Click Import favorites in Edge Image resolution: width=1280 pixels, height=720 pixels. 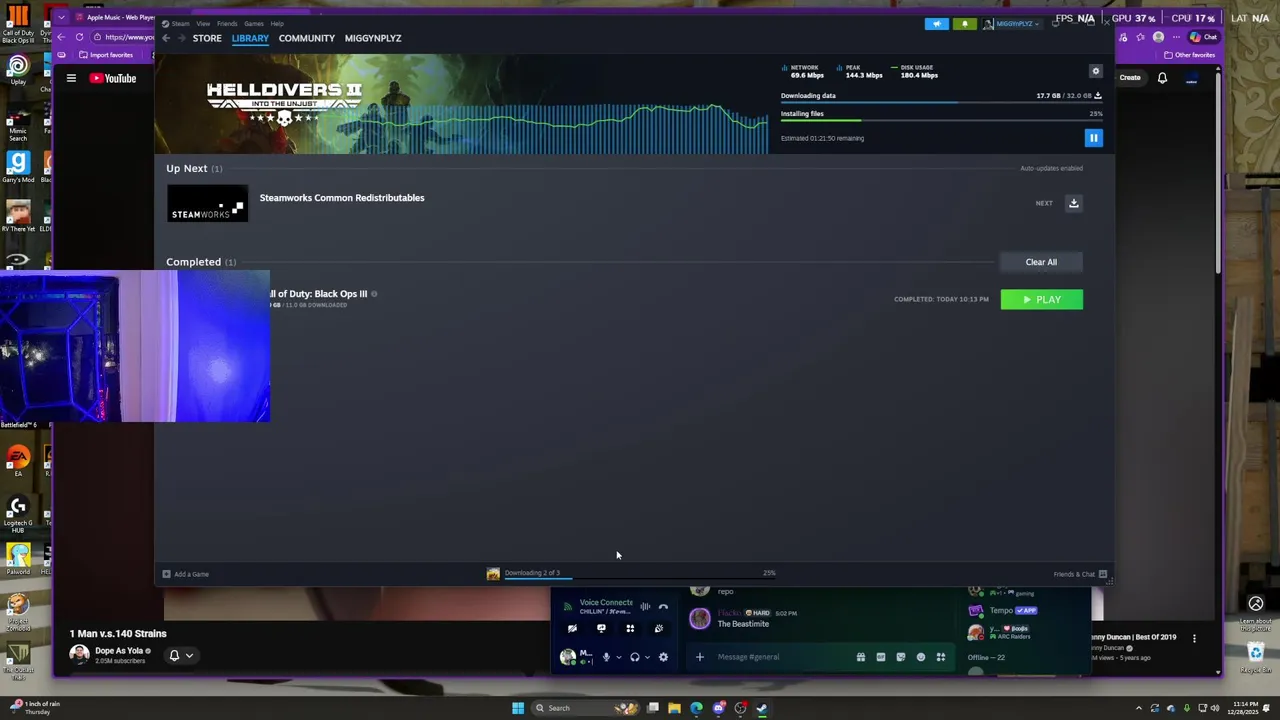106,55
